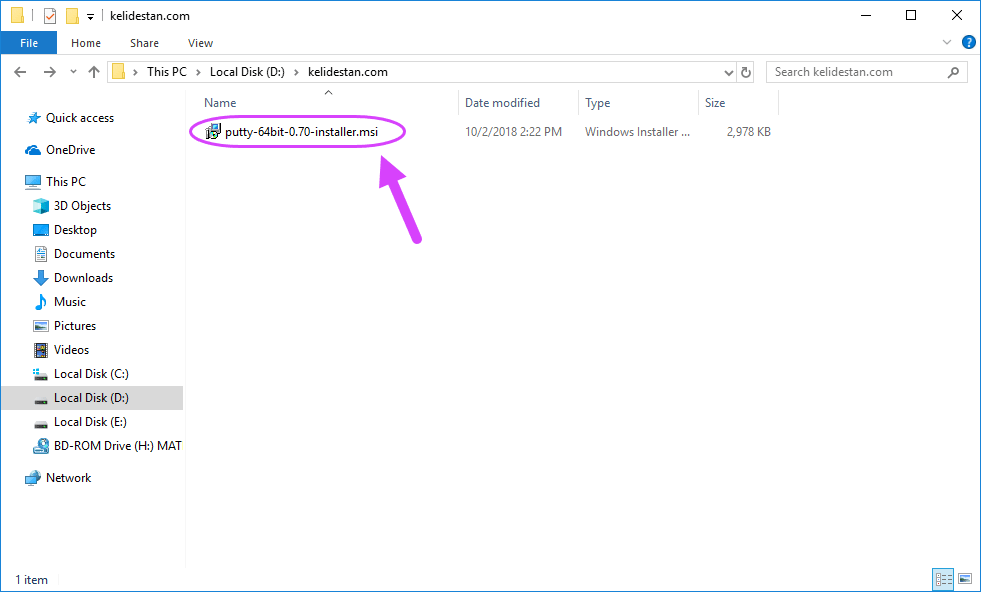
Task: Click Local Disk (D:) in the address path
Action: click(247, 72)
